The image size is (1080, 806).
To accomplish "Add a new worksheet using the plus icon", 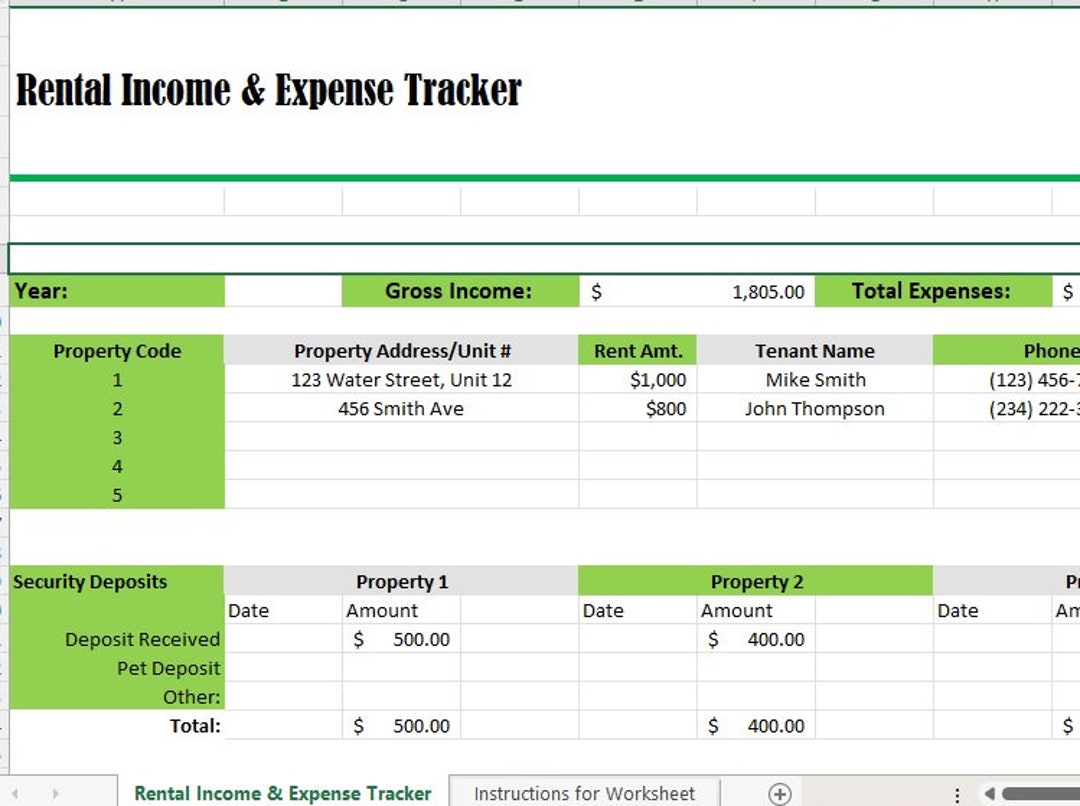I will coord(778,792).
